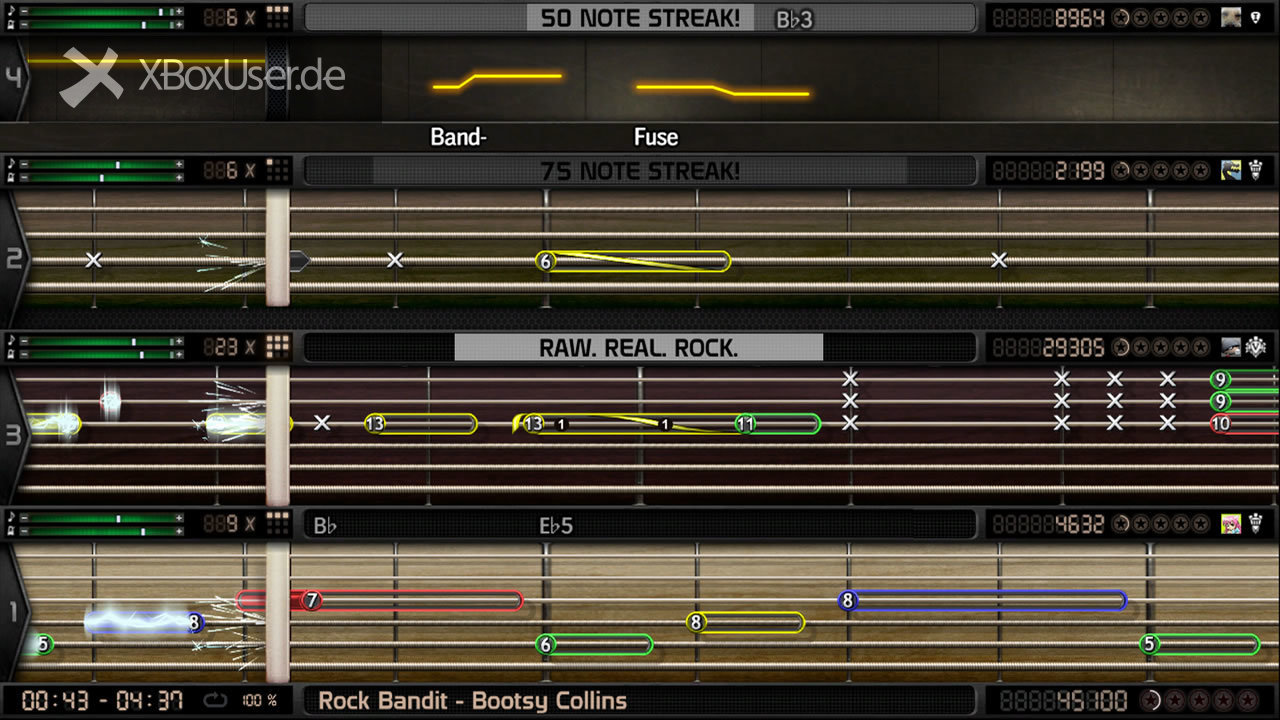
Task: Click the RAW. REAL. ROCK. banner
Action: point(639,348)
